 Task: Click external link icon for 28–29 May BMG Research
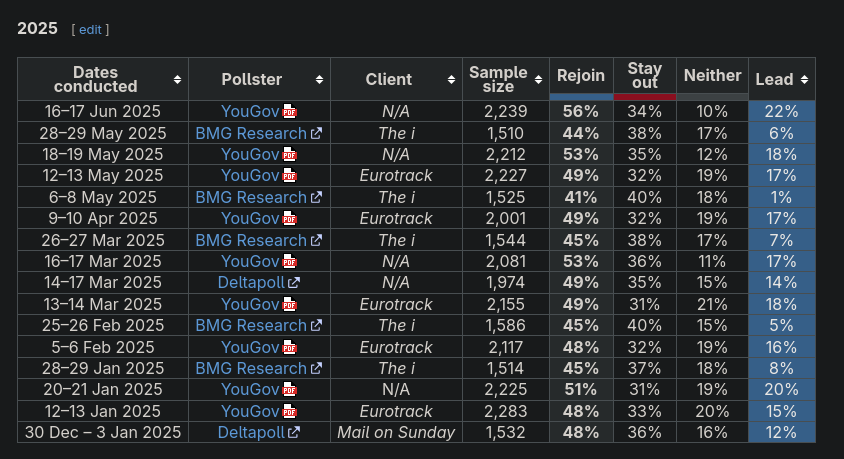pos(316,133)
